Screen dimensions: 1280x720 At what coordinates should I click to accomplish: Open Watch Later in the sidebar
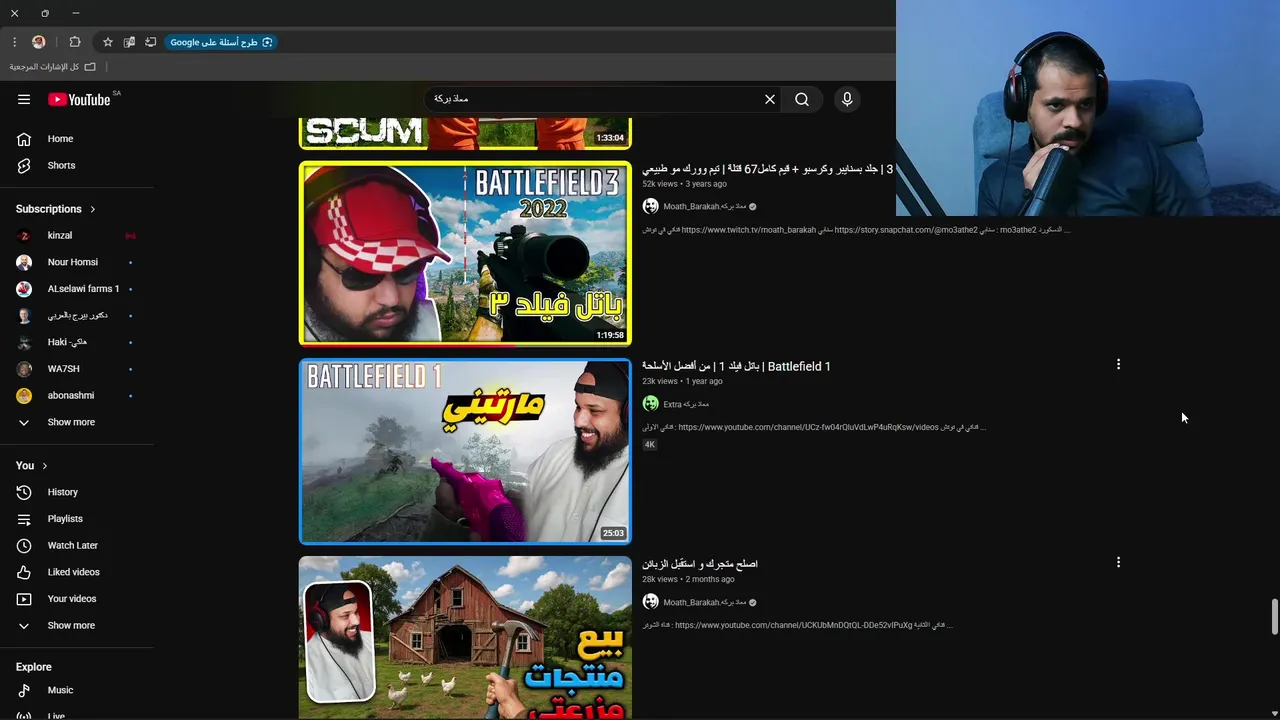(77, 545)
